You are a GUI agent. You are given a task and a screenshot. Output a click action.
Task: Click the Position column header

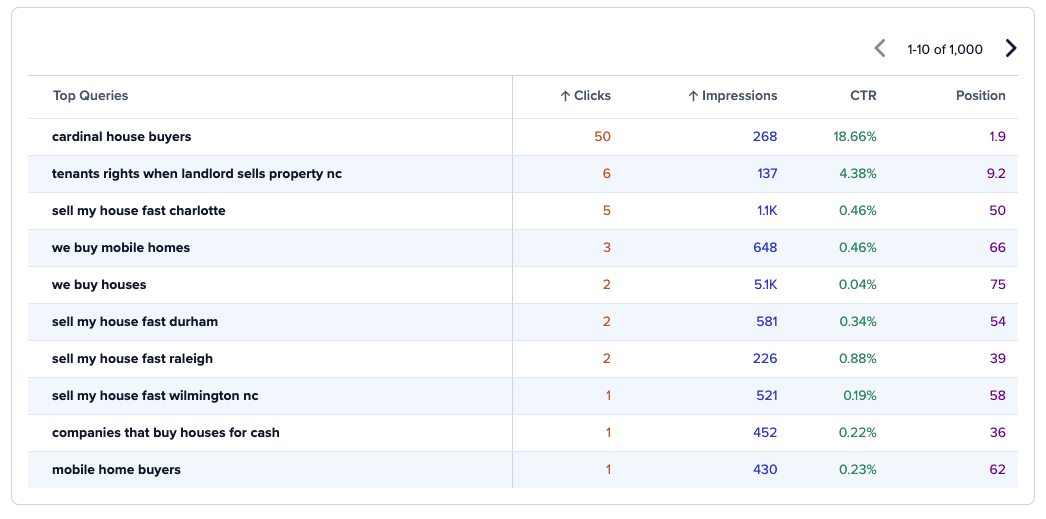point(981,95)
